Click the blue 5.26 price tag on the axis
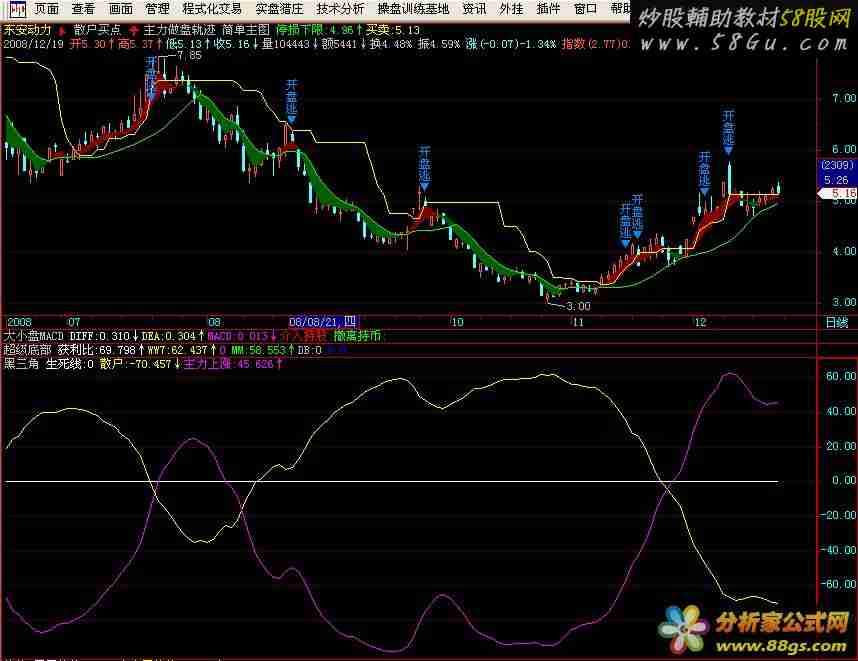Image resolution: width=858 pixels, height=661 pixels. 836,180
